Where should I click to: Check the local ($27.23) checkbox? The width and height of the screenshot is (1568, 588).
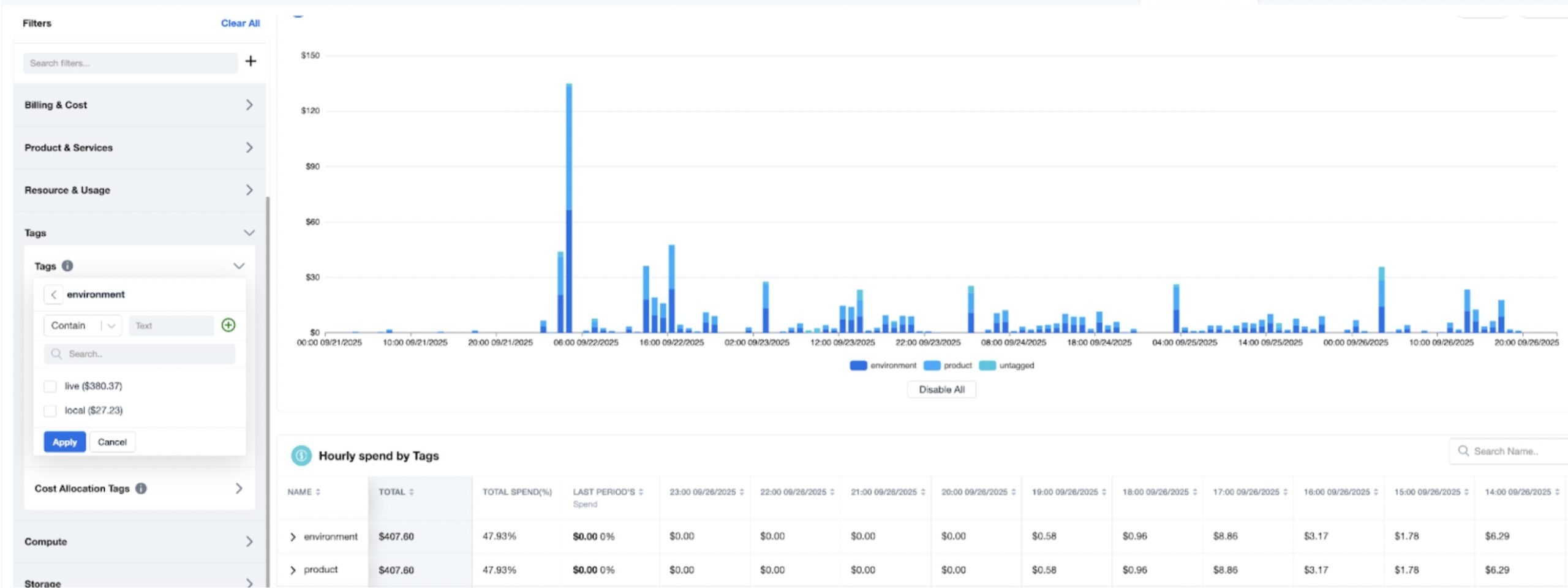coord(50,411)
